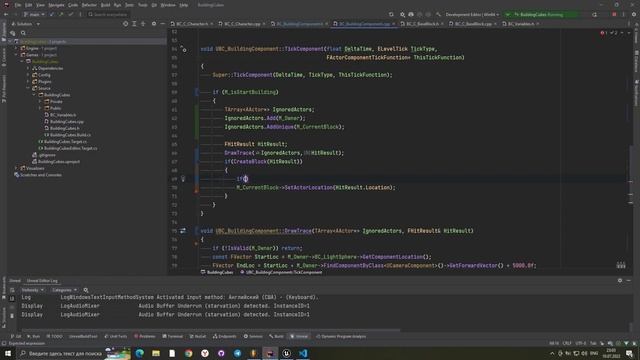Open the File menu
Screen dimensions: 640x360
click(x=18, y=5)
